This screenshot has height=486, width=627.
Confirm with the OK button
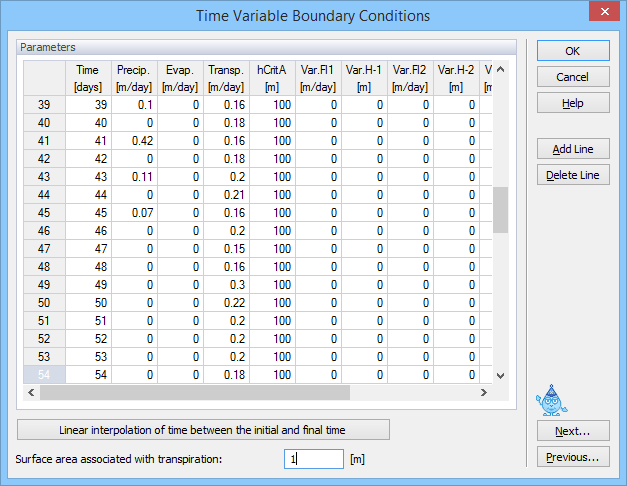pos(573,51)
